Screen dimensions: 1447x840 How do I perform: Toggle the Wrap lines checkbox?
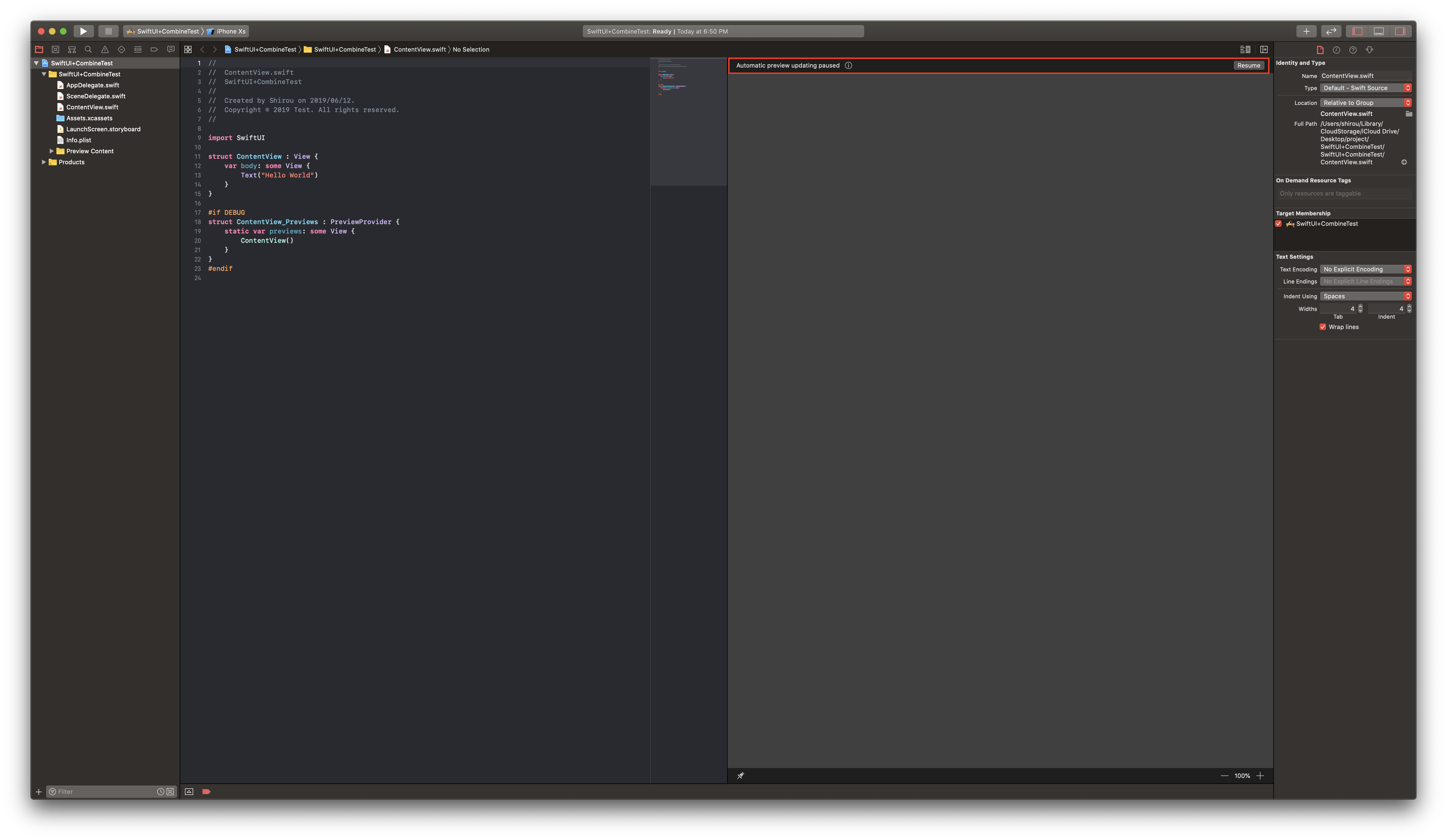tap(1323, 327)
